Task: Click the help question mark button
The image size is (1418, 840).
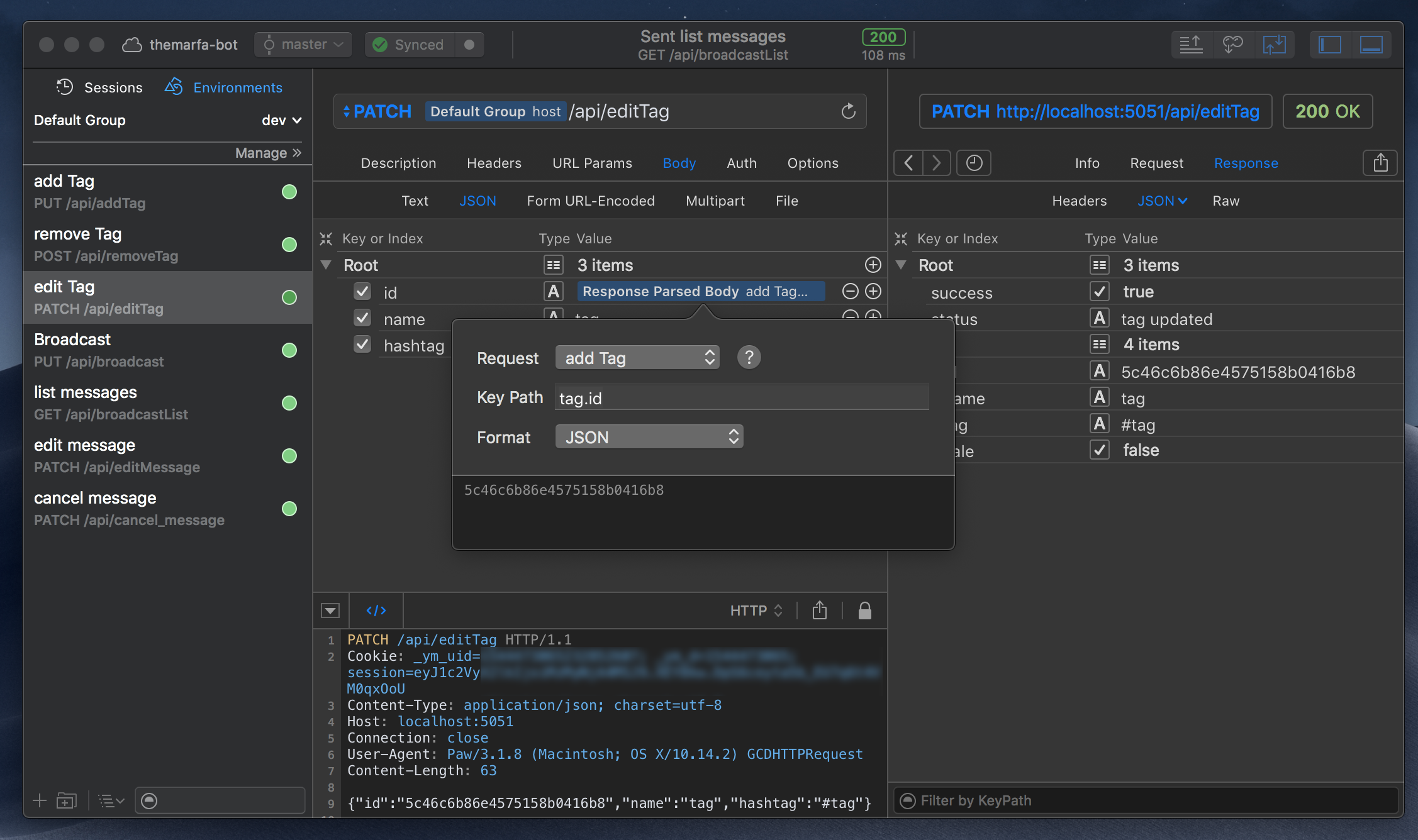Action: [x=749, y=358]
